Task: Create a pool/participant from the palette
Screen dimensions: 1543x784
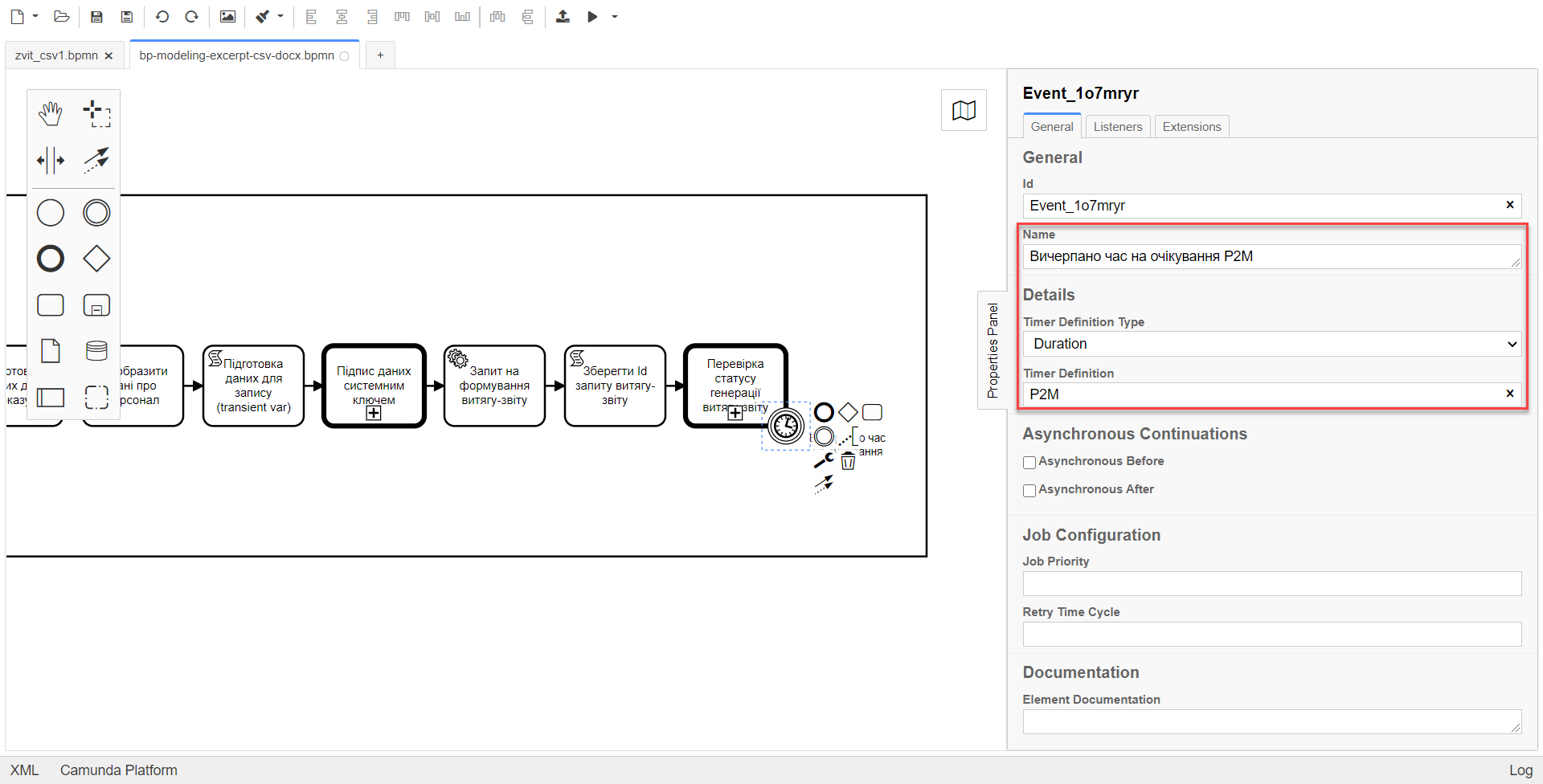Action: click(51, 397)
